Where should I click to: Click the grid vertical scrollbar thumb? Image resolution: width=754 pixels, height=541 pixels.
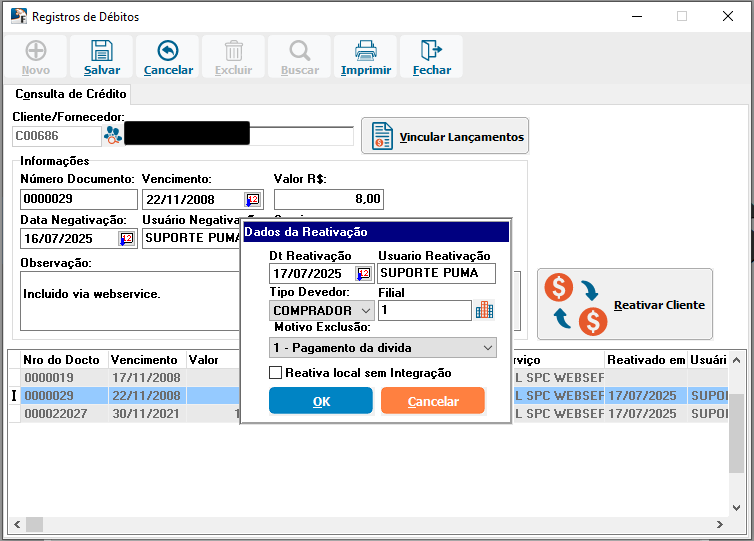point(736,433)
